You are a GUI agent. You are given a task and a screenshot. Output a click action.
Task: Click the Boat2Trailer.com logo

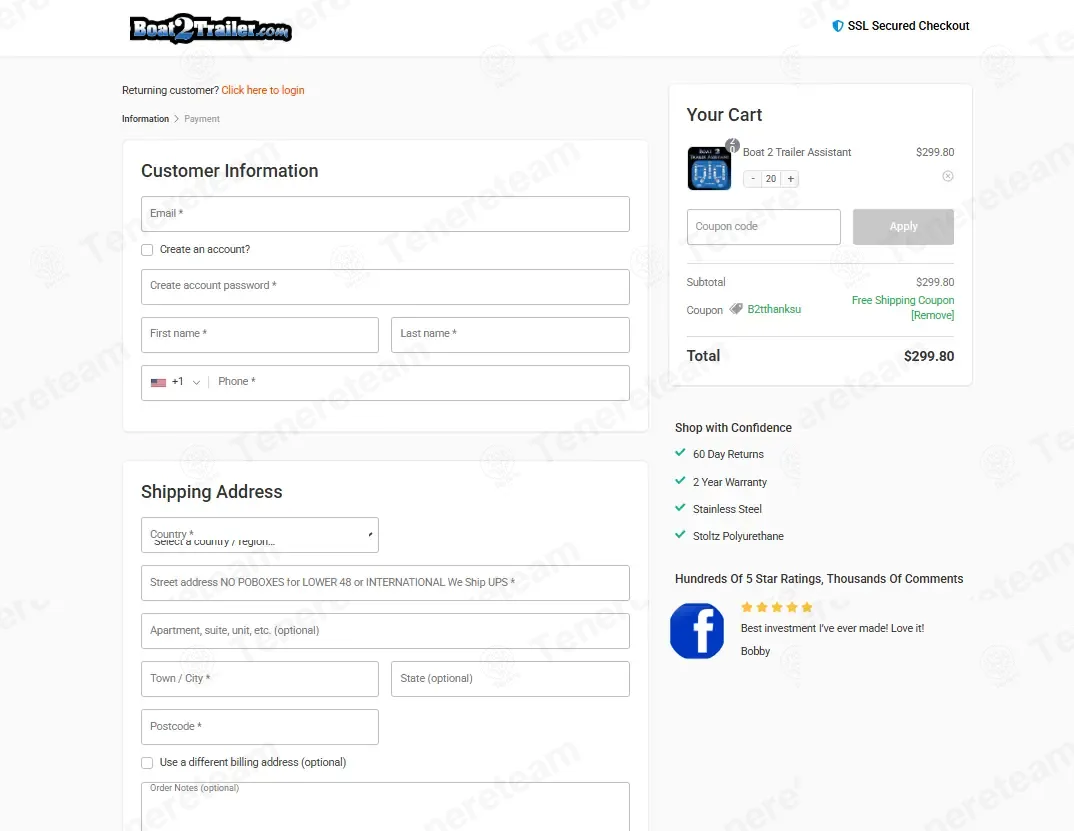click(x=210, y=29)
